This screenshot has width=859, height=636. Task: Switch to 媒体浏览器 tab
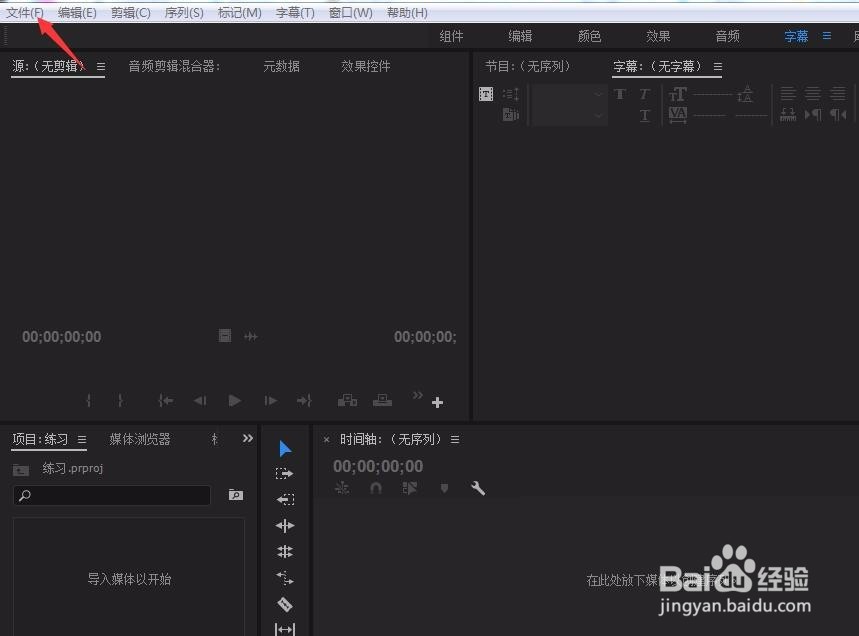140,439
